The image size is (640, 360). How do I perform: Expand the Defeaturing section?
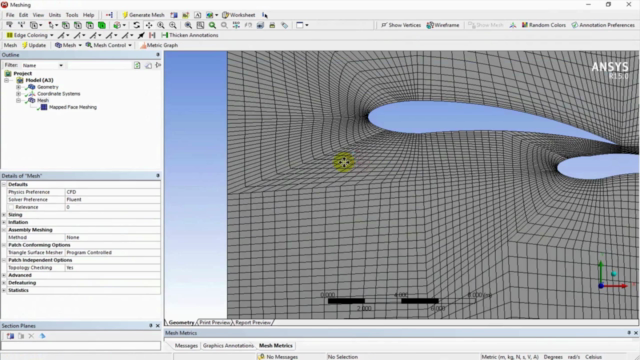[4, 283]
